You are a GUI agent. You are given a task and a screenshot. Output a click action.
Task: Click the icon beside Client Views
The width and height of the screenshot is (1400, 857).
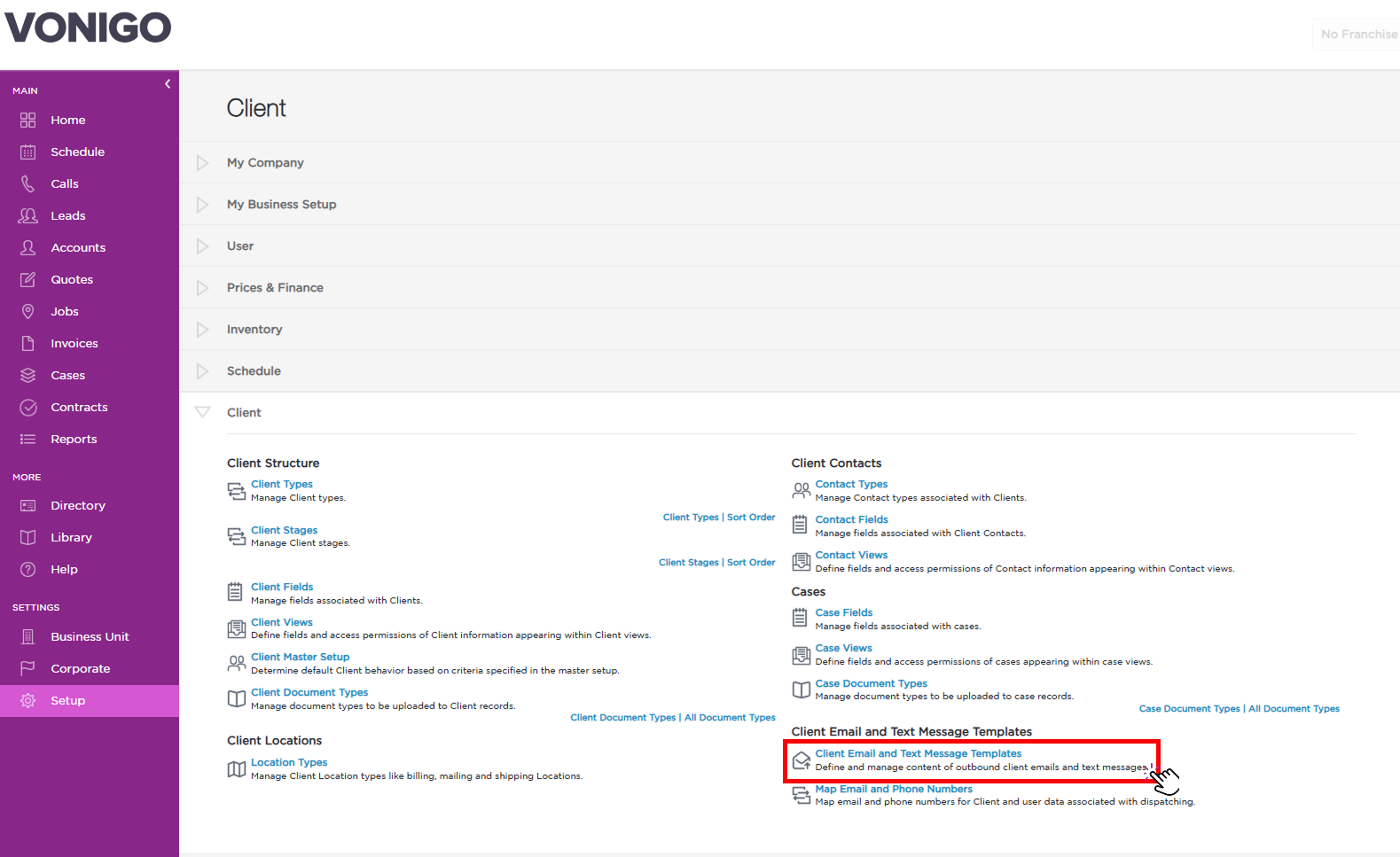point(236,628)
